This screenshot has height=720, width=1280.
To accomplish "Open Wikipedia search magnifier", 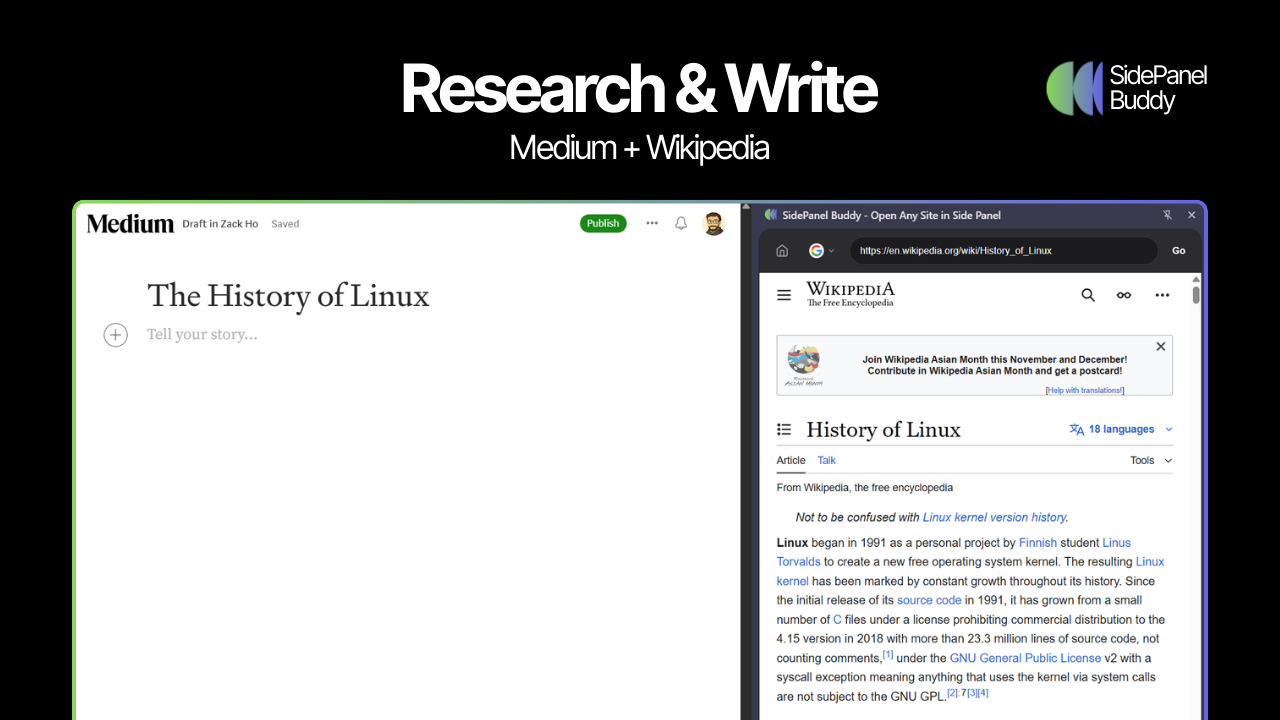I will click(x=1088, y=295).
